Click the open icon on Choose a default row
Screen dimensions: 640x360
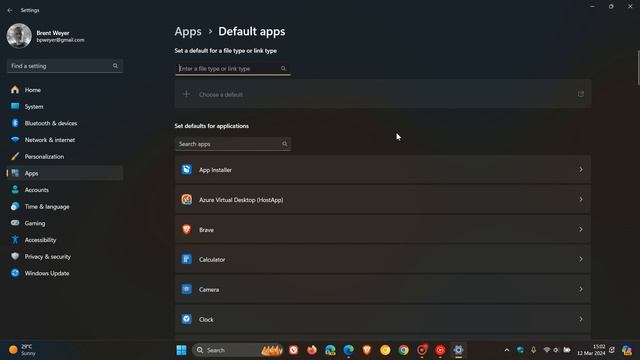click(x=580, y=94)
